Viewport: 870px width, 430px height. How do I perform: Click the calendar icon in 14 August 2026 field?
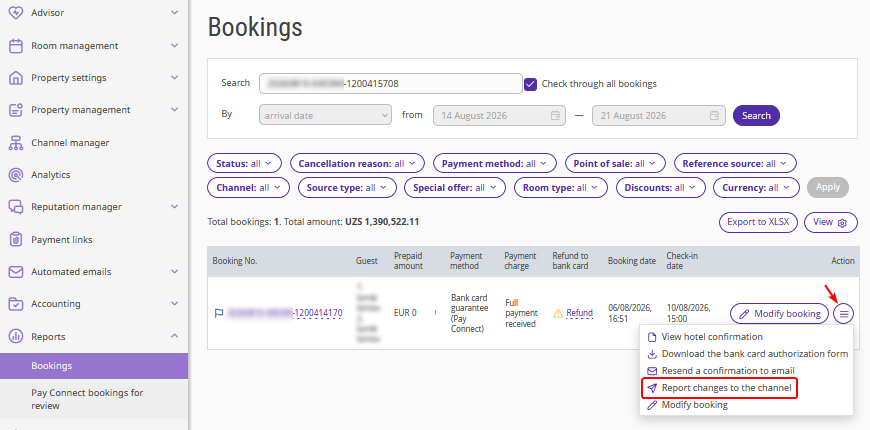[555, 116]
